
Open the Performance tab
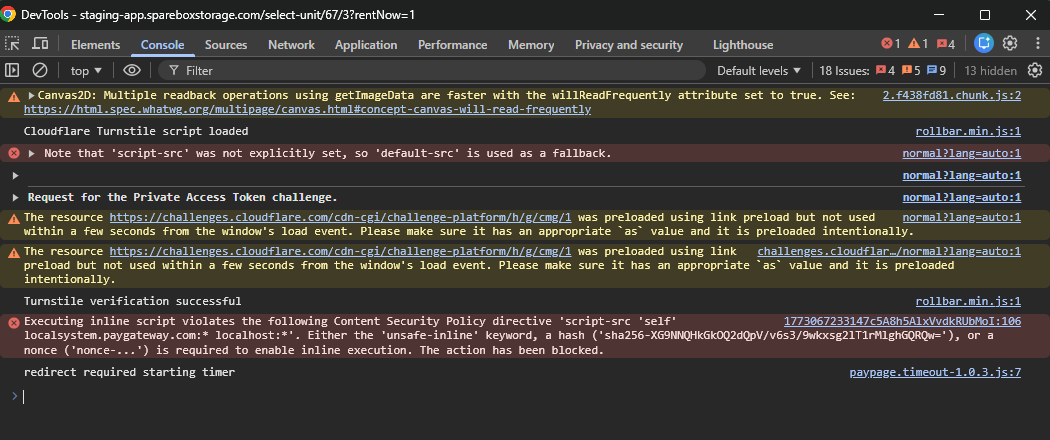click(453, 45)
